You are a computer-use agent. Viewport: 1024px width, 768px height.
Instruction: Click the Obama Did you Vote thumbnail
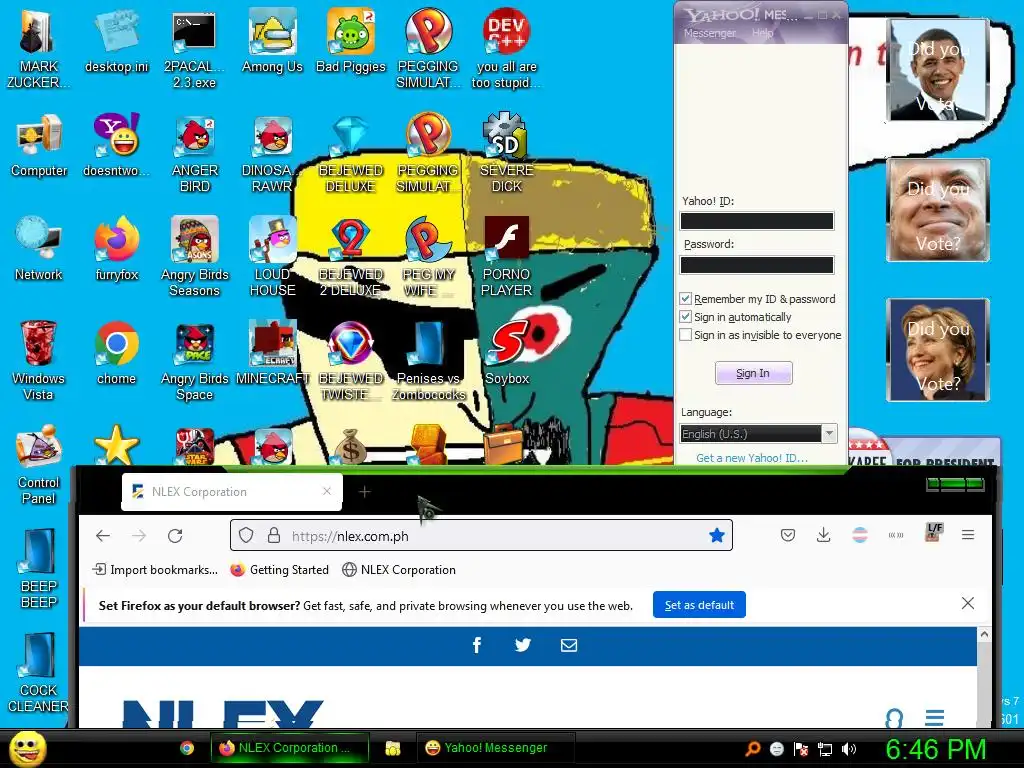point(938,70)
